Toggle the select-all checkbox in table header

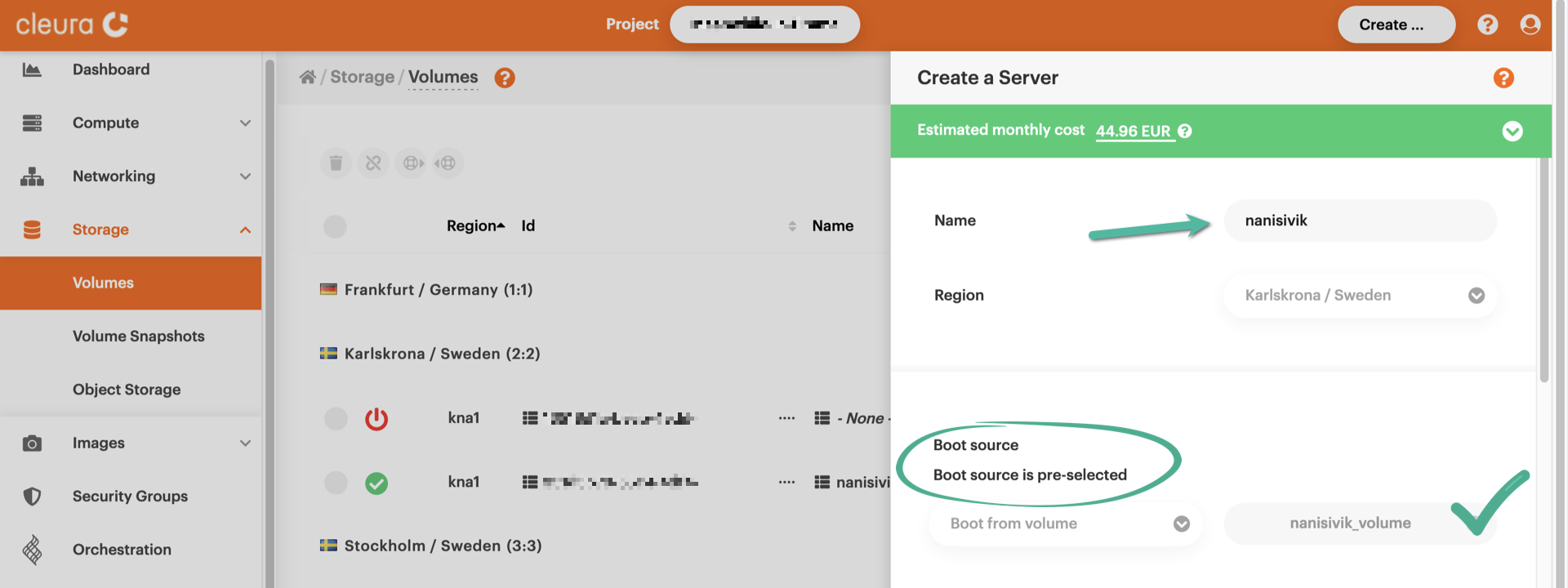335,226
